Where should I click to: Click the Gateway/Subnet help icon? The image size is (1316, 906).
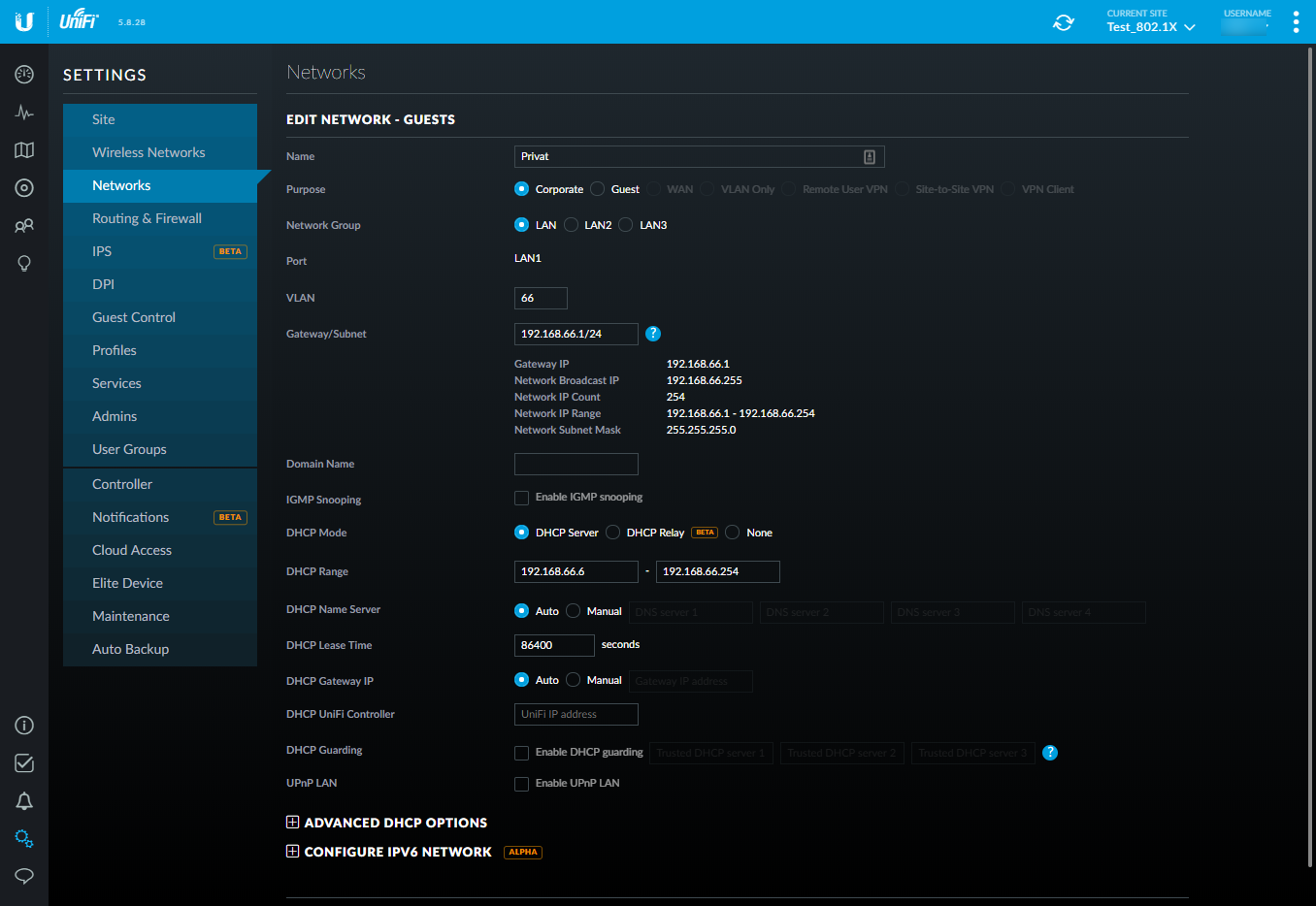point(653,334)
